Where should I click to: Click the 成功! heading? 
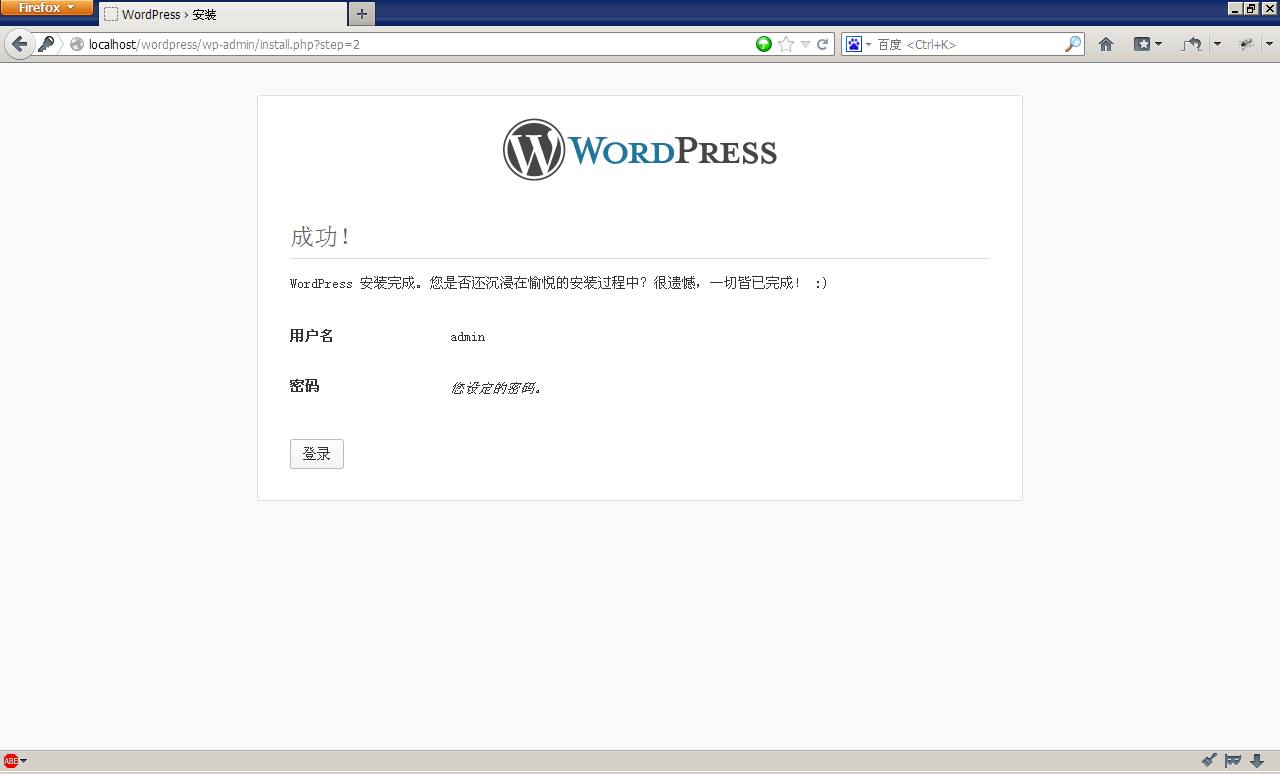click(x=320, y=237)
